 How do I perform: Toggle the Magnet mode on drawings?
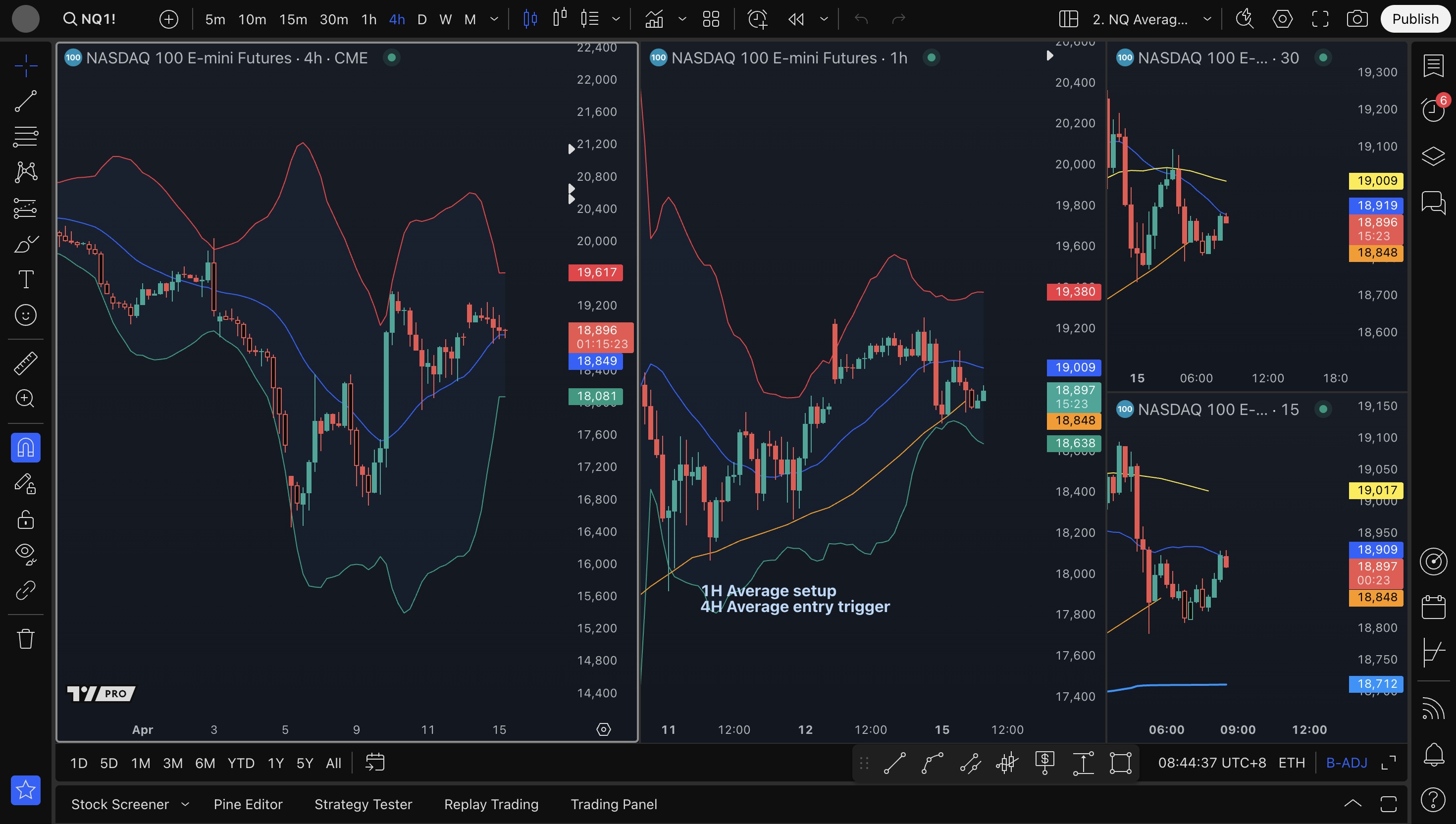(x=25, y=448)
